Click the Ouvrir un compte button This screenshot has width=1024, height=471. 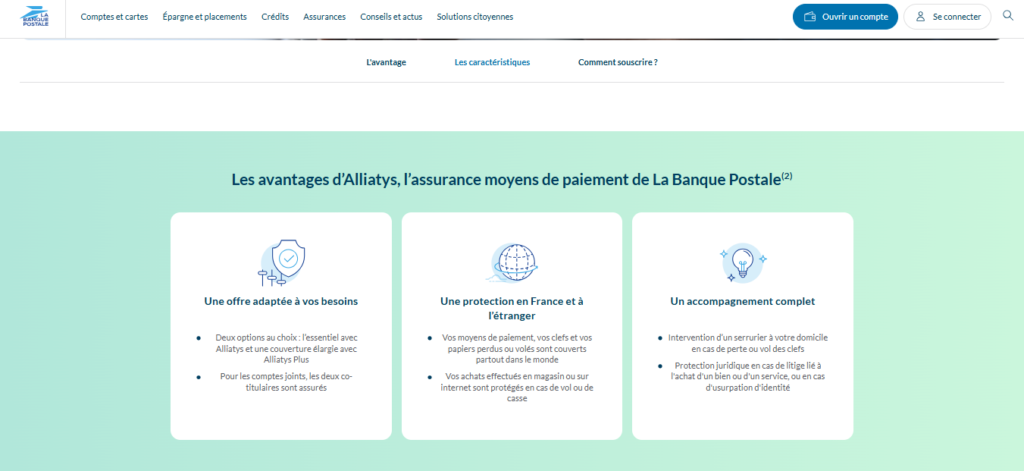pyautogui.click(x=845, y=17)
